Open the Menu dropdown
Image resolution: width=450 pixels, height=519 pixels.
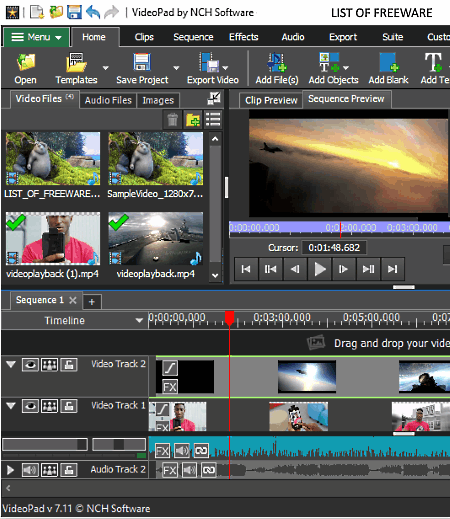pyautogui.click(x=36, y=37)
